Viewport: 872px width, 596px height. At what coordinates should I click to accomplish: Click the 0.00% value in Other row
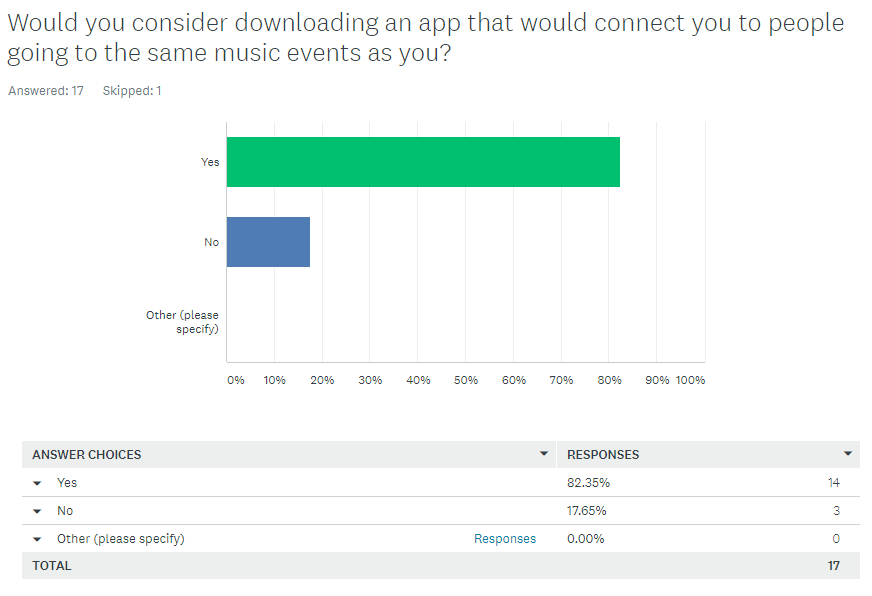(x=585, y=539)
